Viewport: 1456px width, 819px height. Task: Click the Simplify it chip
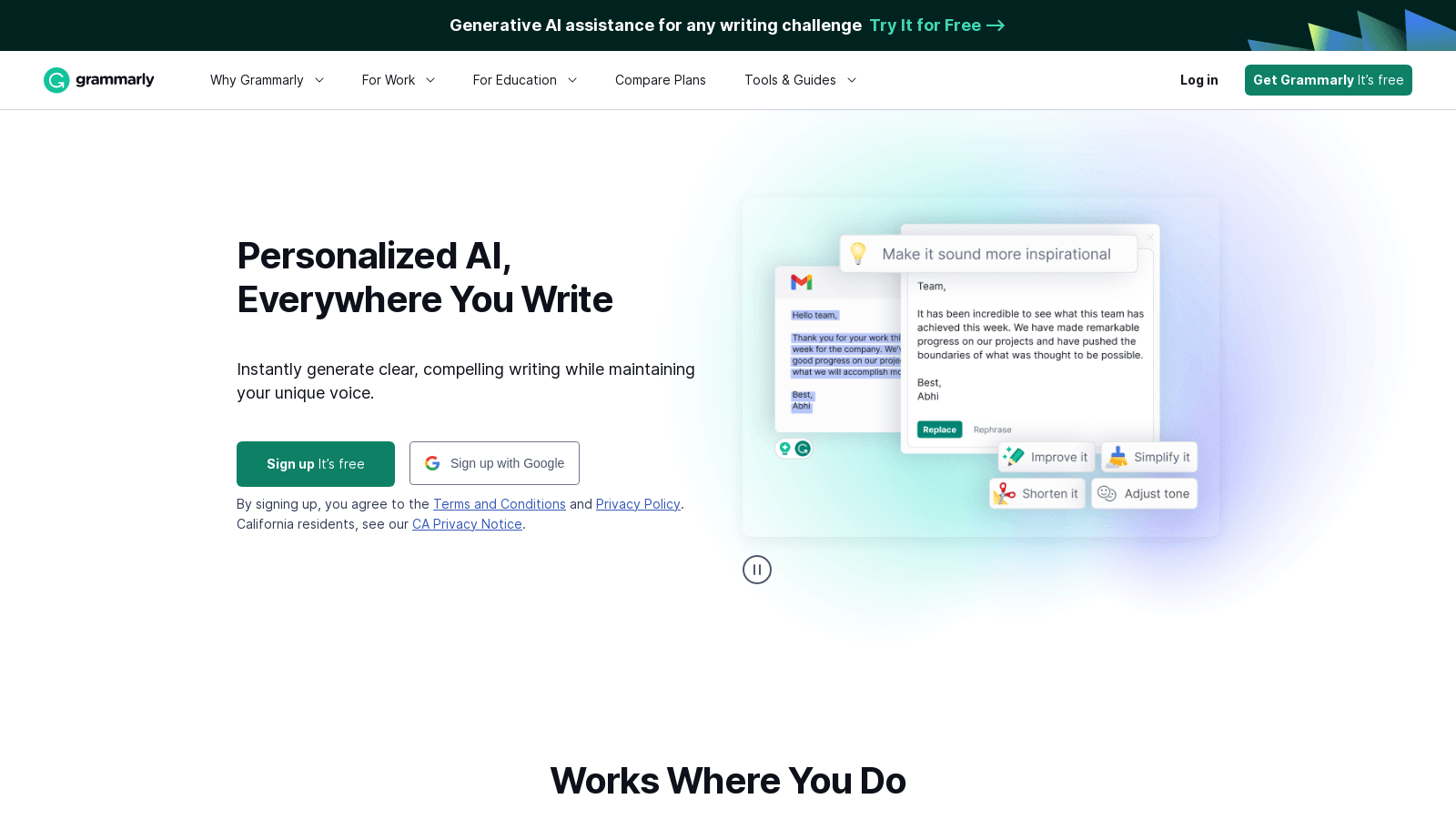[x=1149, y=457]
